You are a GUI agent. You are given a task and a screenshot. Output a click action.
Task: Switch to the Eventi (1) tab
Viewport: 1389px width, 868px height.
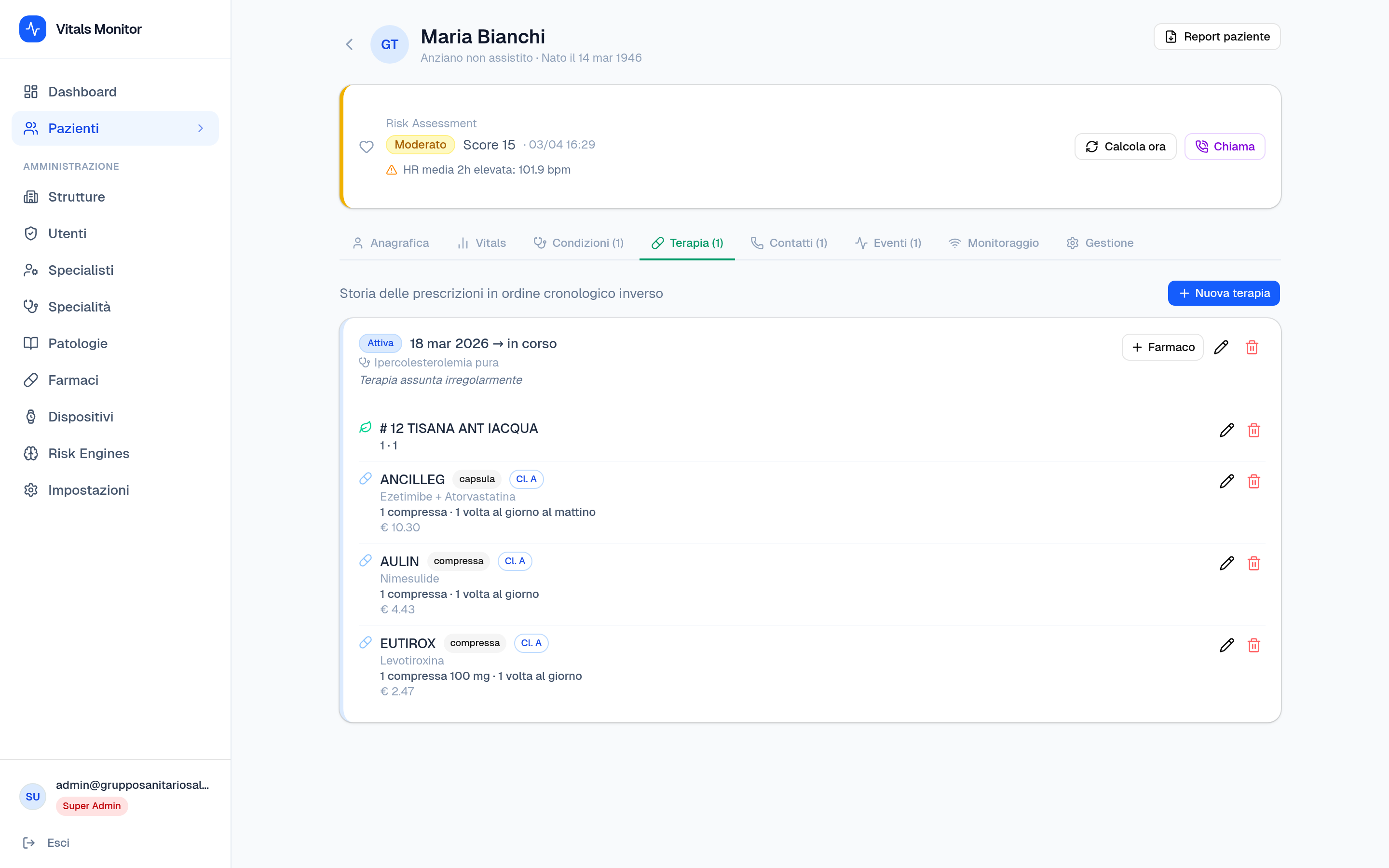coord(888,244)
